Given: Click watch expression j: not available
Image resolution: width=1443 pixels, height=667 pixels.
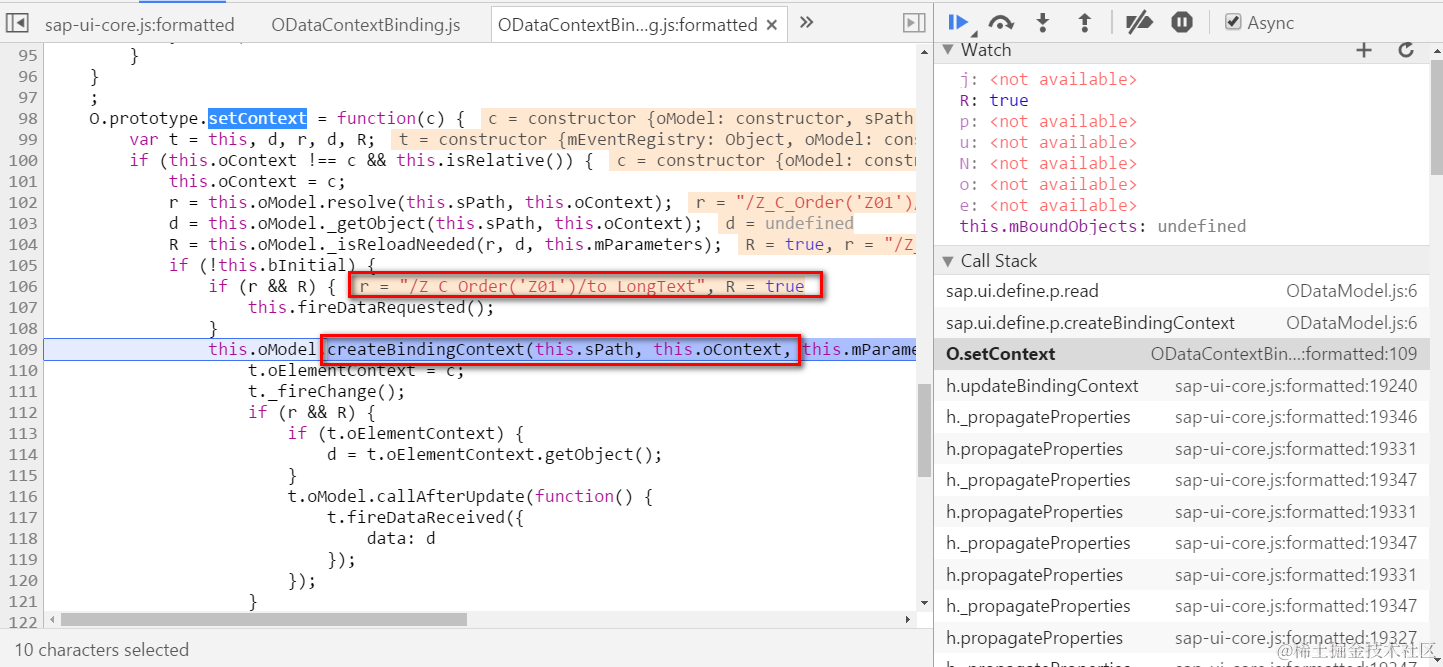Looking at the screenshot, I should (1048, 79).
